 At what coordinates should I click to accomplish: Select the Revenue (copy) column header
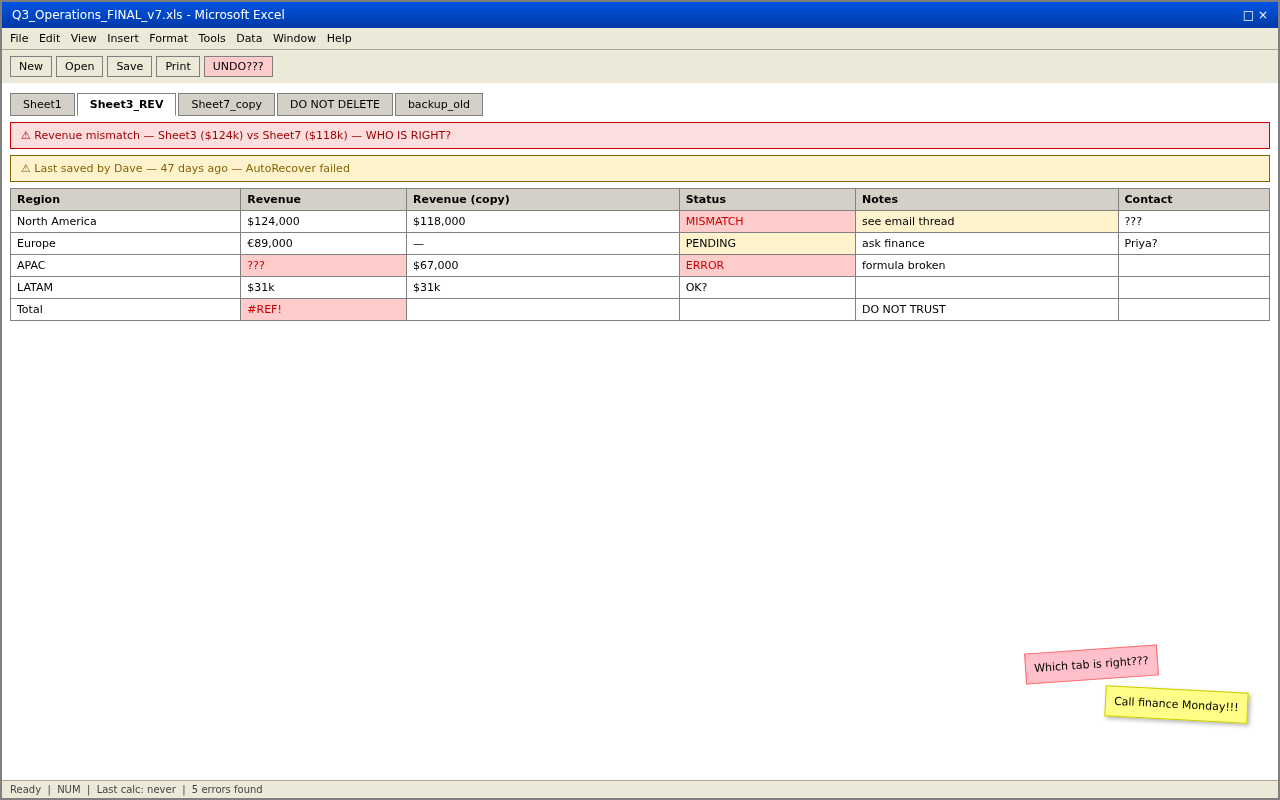tap(543, 200)
